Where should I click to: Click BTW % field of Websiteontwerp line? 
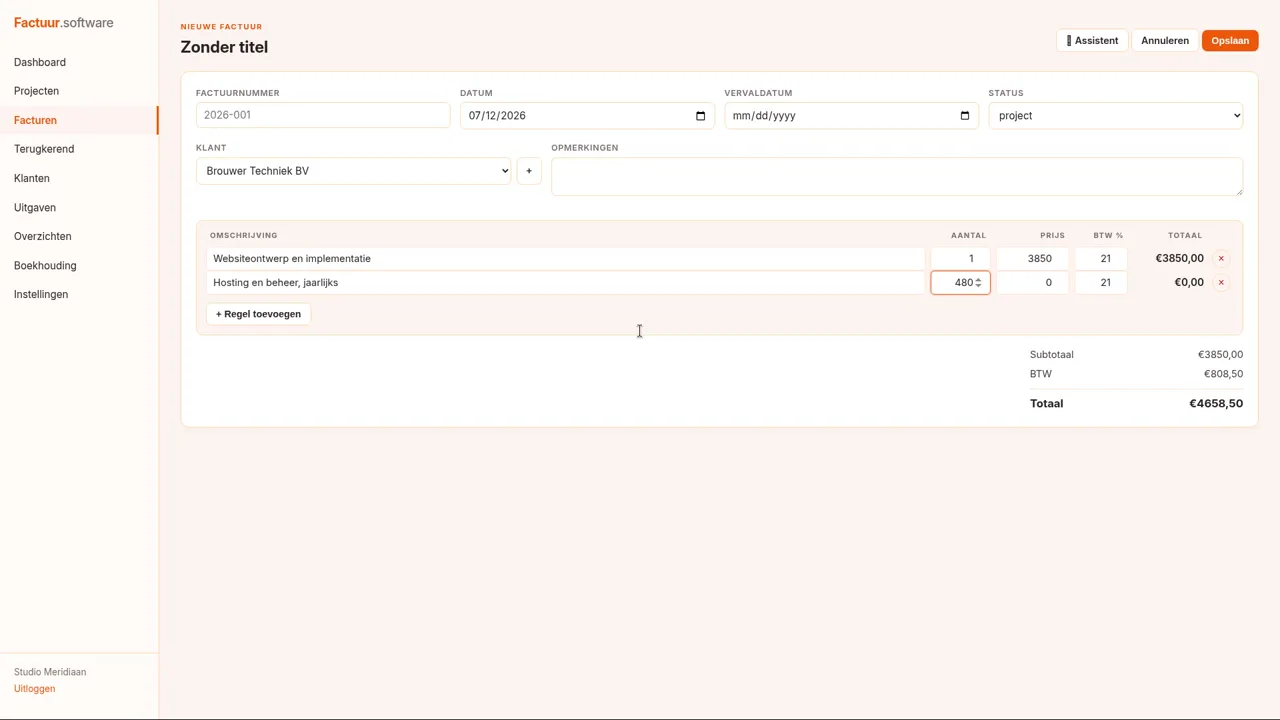point(1101,258)
